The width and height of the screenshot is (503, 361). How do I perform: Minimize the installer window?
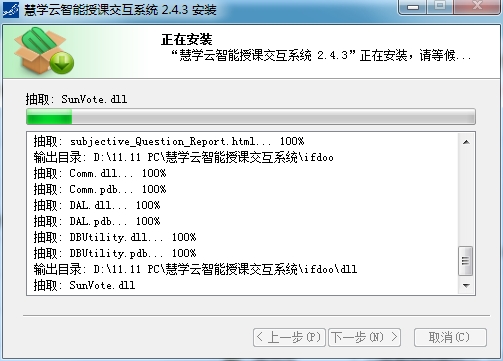click(413, 7)
